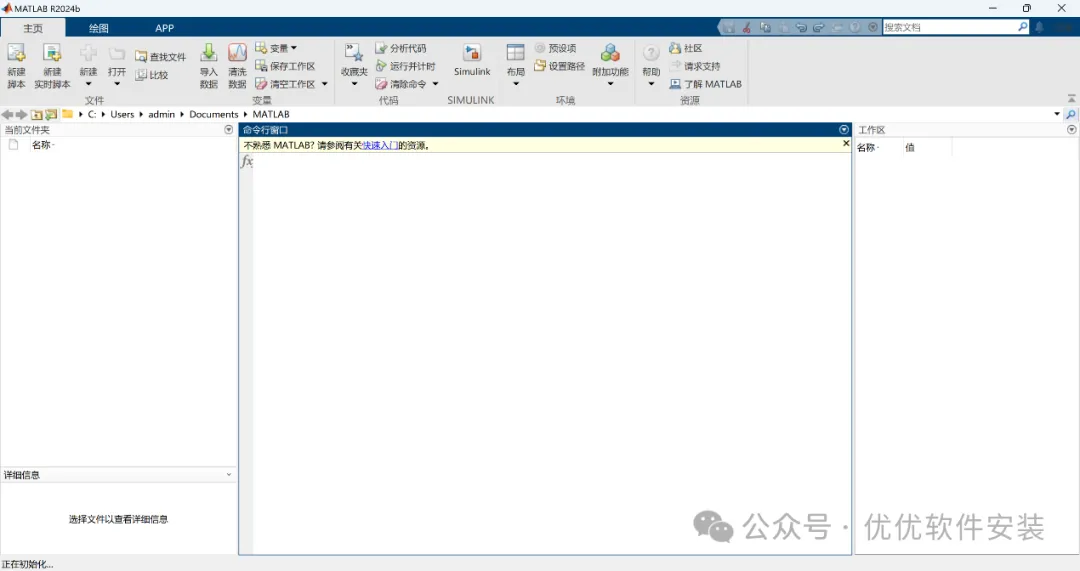Switch to the 主页 (Home) tab

pyautogui.click(x=33, y=28)
